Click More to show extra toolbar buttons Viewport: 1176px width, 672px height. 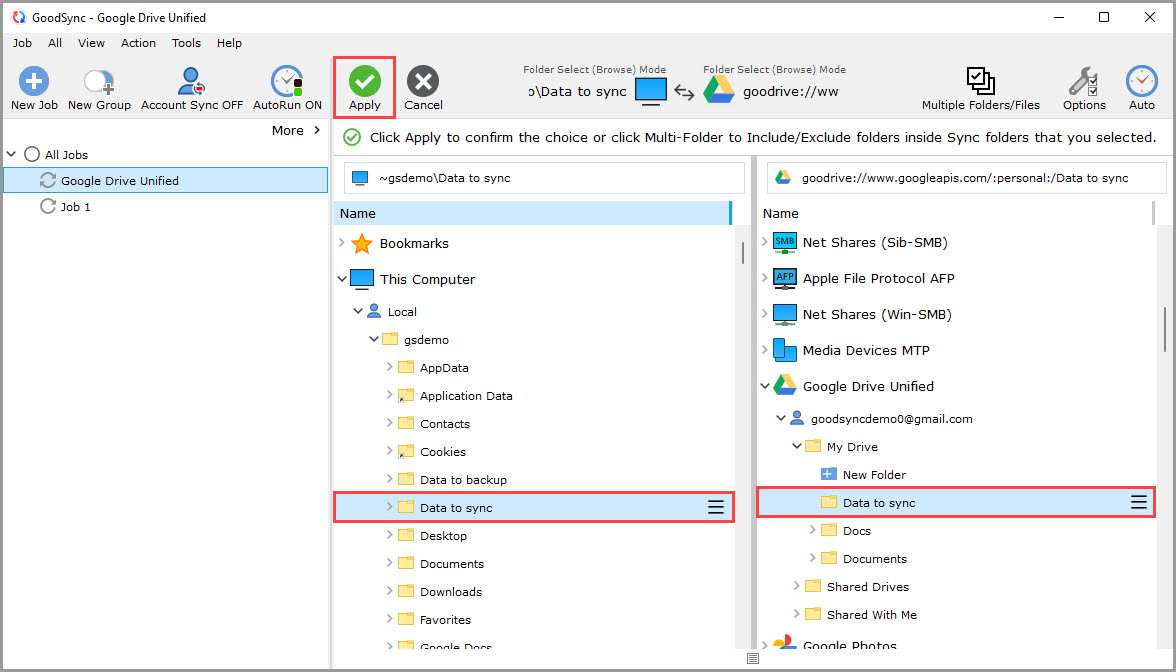pyautogui.click(x=296, y=130)
